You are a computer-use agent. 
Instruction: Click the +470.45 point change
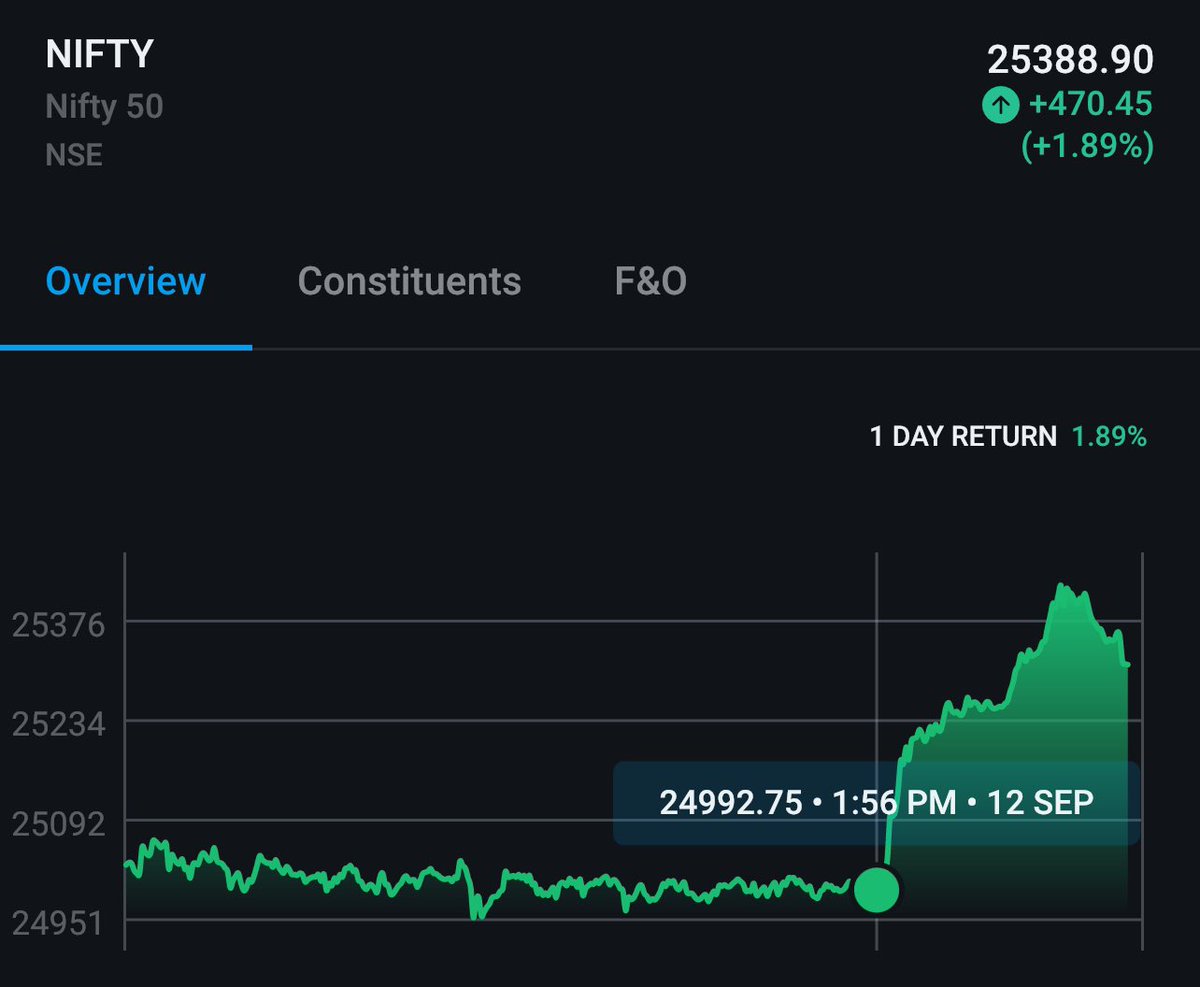1090,104
